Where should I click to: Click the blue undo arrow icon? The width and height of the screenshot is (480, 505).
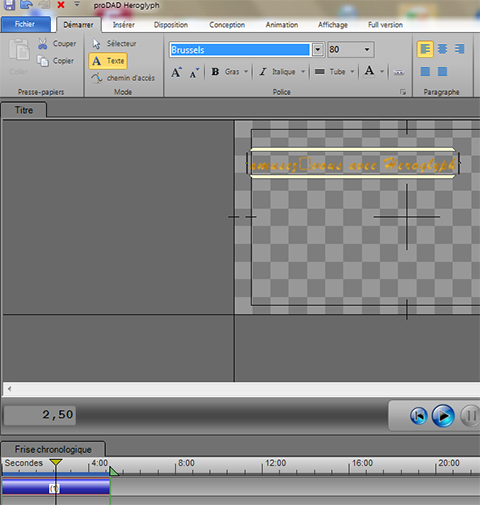point(26,4)
